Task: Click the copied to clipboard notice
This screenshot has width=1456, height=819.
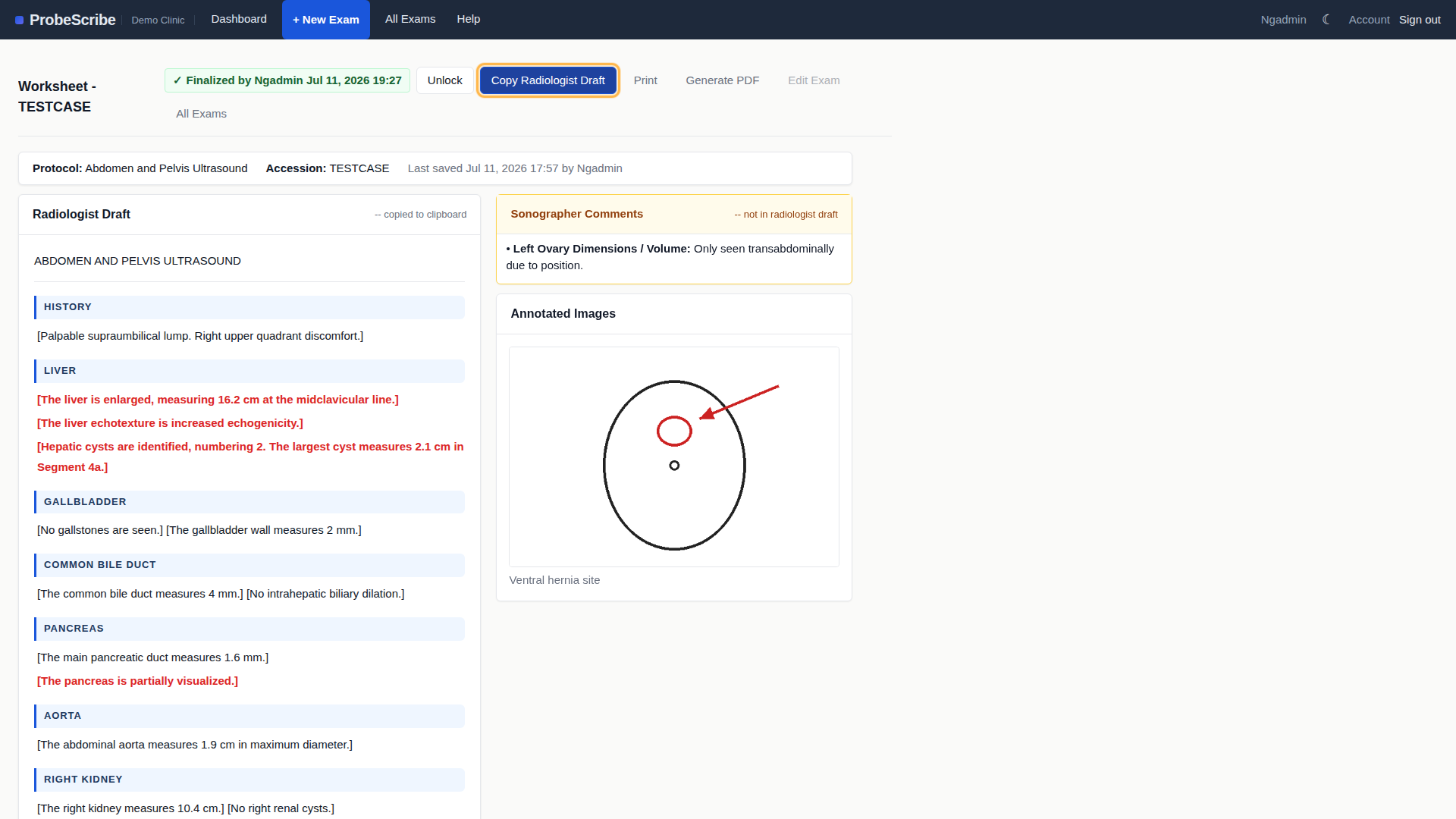Action: [420, 215]
